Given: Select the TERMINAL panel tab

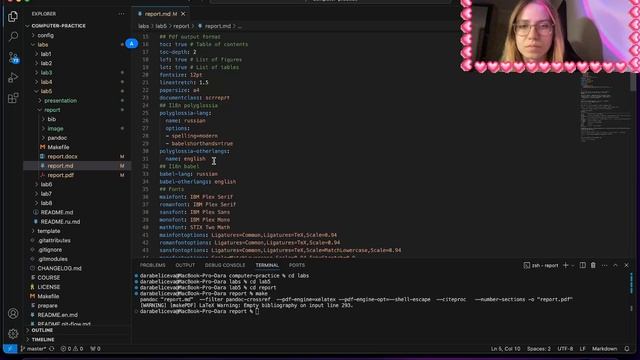Looking at the screenshot, I should coord(267,265).
